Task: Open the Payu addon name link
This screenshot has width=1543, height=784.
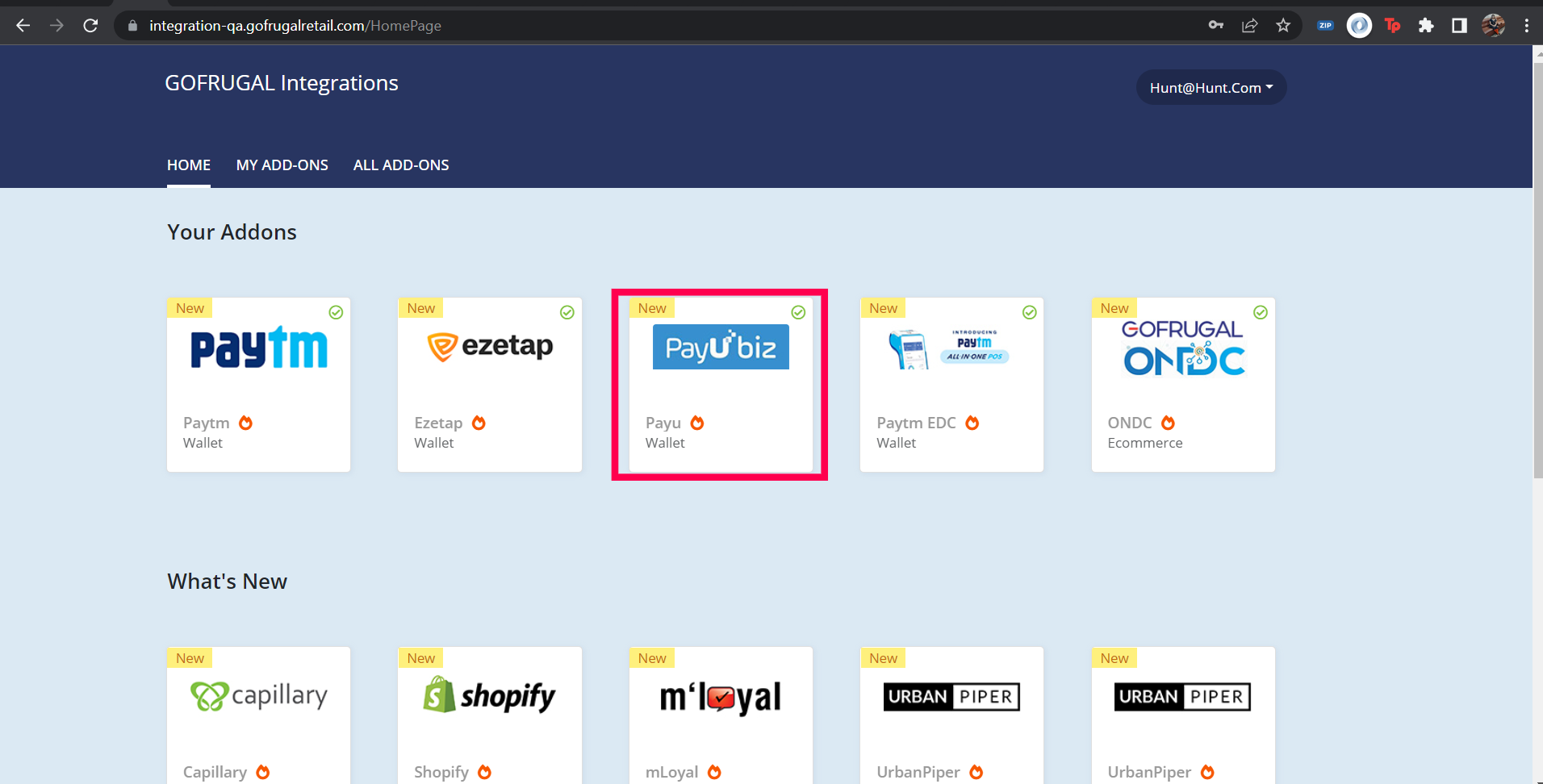Action: pos(663,423)
